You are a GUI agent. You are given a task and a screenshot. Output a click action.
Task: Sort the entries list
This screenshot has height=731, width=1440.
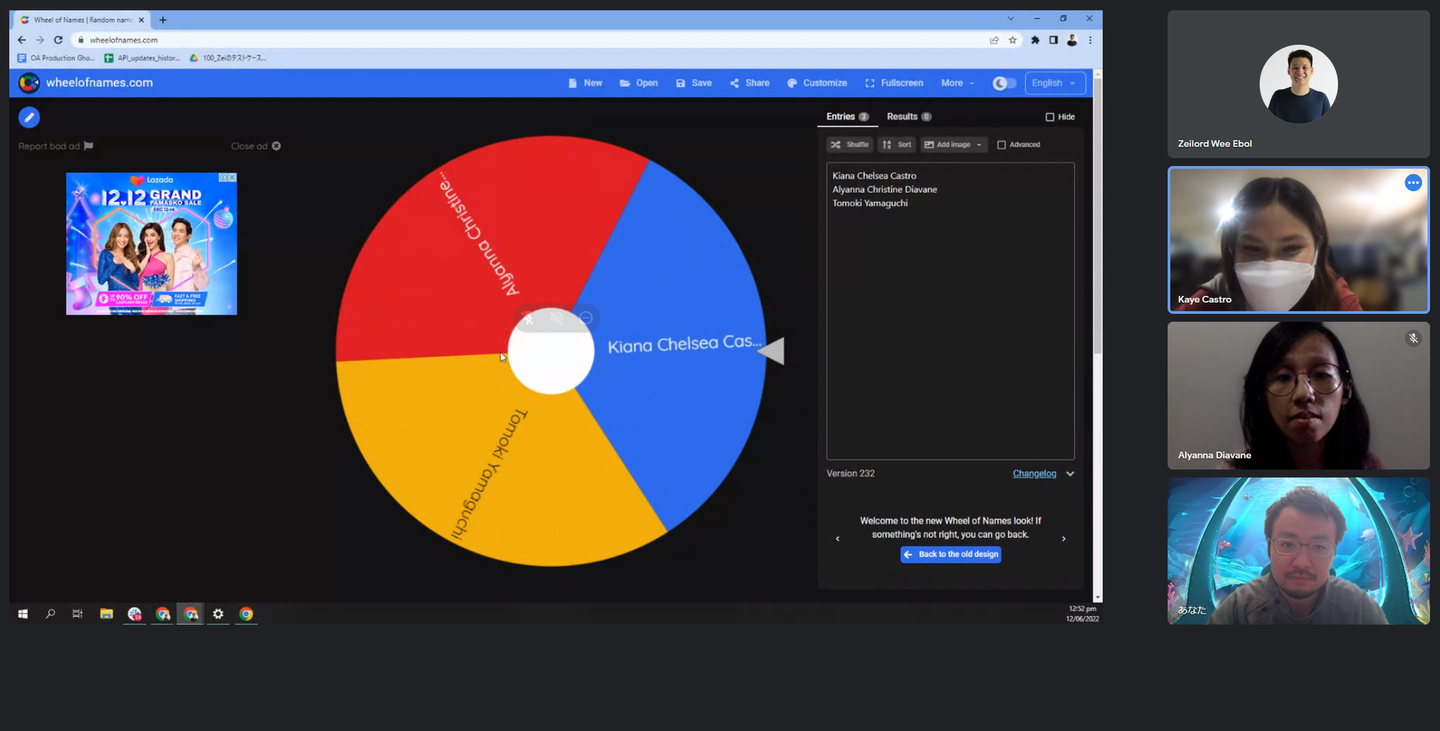pos(897,145)
